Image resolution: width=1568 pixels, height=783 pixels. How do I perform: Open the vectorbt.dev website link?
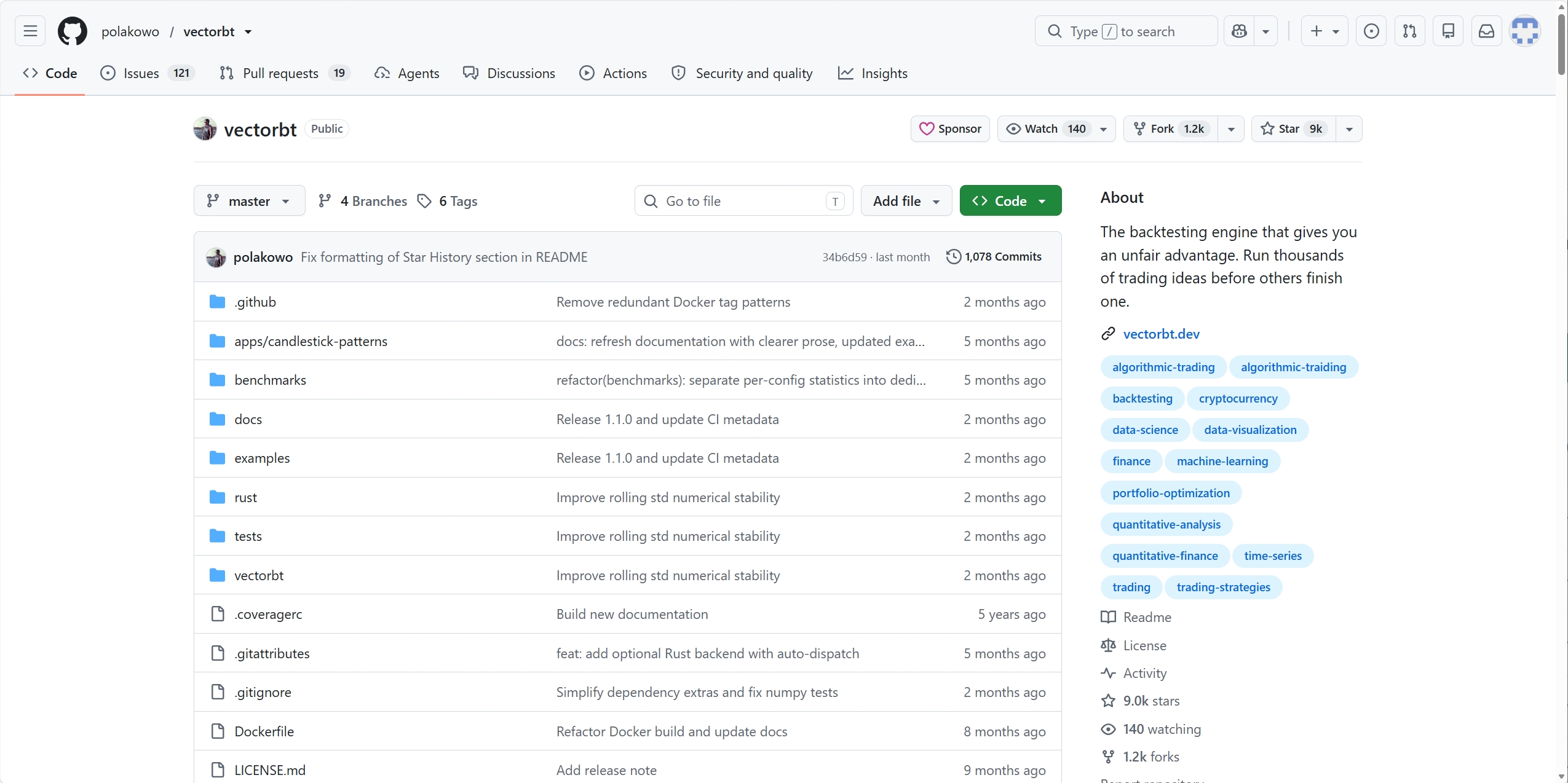(1161, 334)
